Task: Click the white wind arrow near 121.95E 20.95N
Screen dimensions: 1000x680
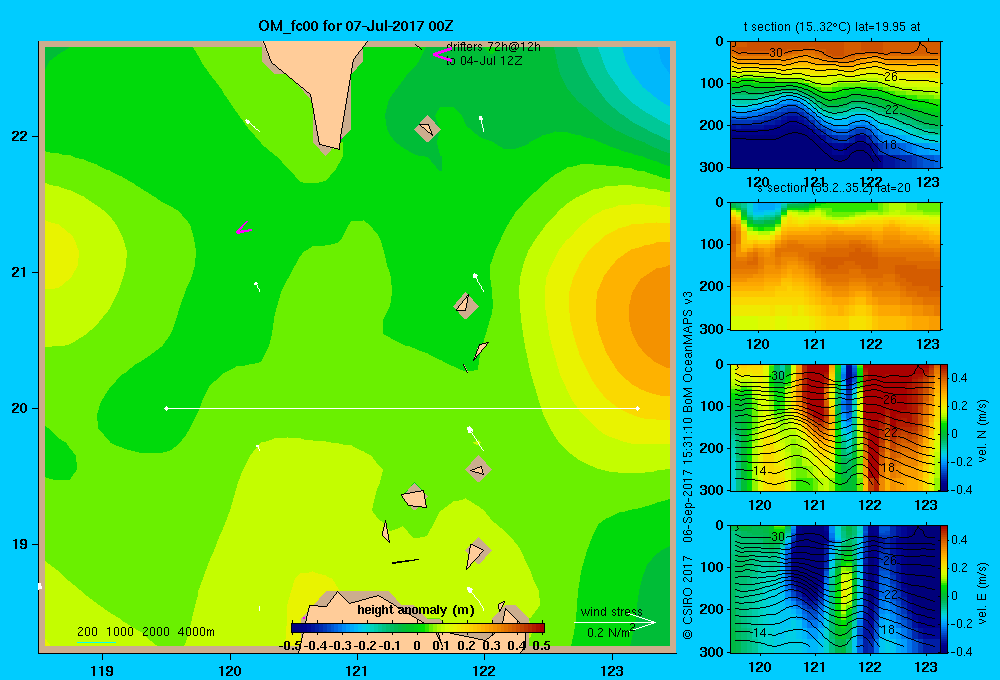Action: coord(478,282)
